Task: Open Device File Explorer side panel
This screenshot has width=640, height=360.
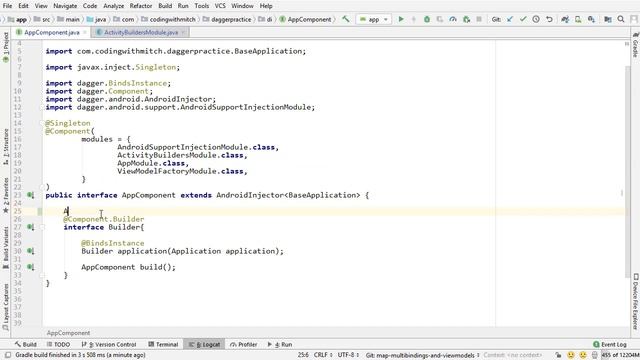Action: (635, 301)
